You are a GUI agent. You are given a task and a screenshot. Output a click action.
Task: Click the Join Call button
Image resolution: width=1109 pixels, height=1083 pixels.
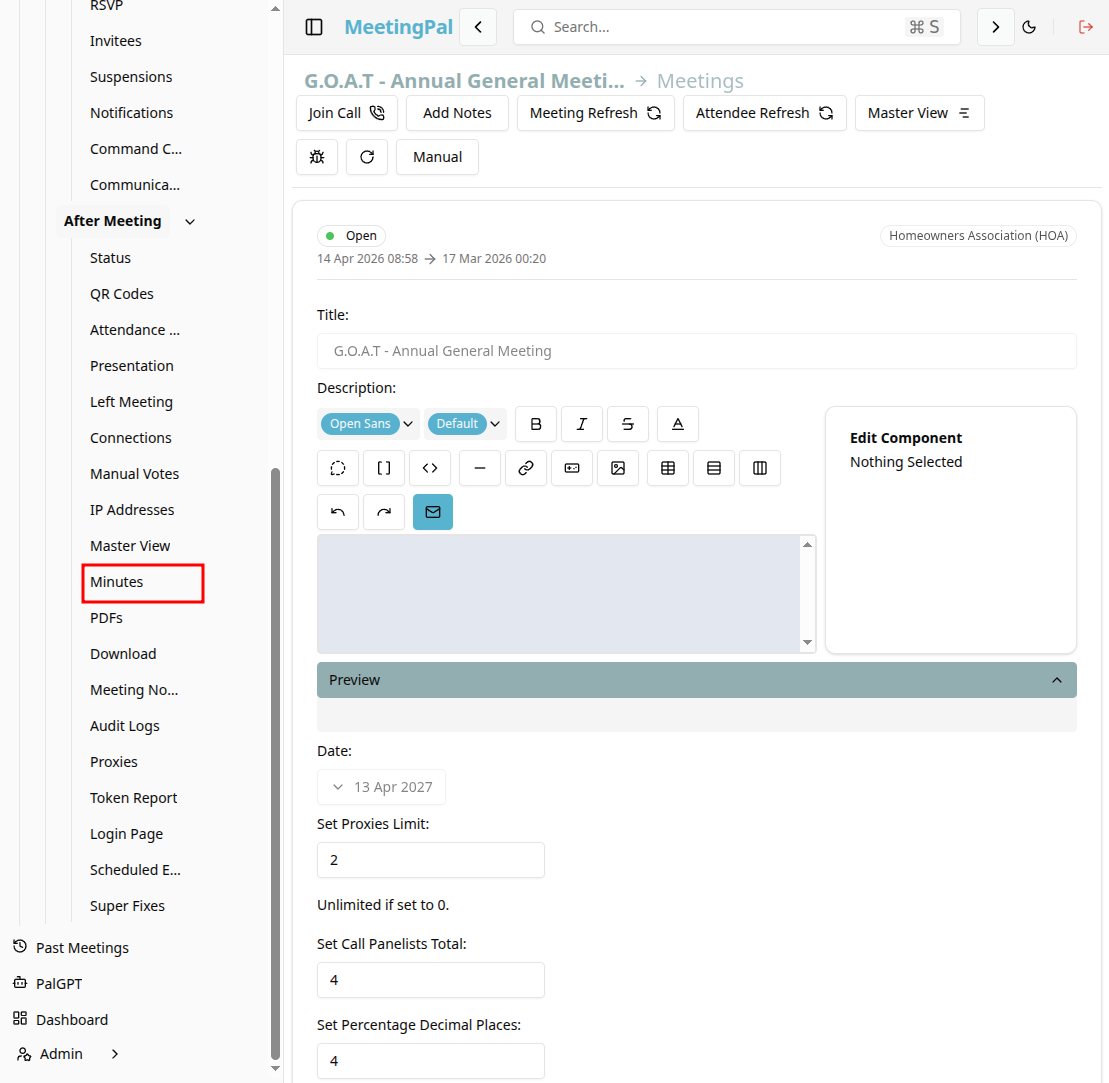pos(347,113)
